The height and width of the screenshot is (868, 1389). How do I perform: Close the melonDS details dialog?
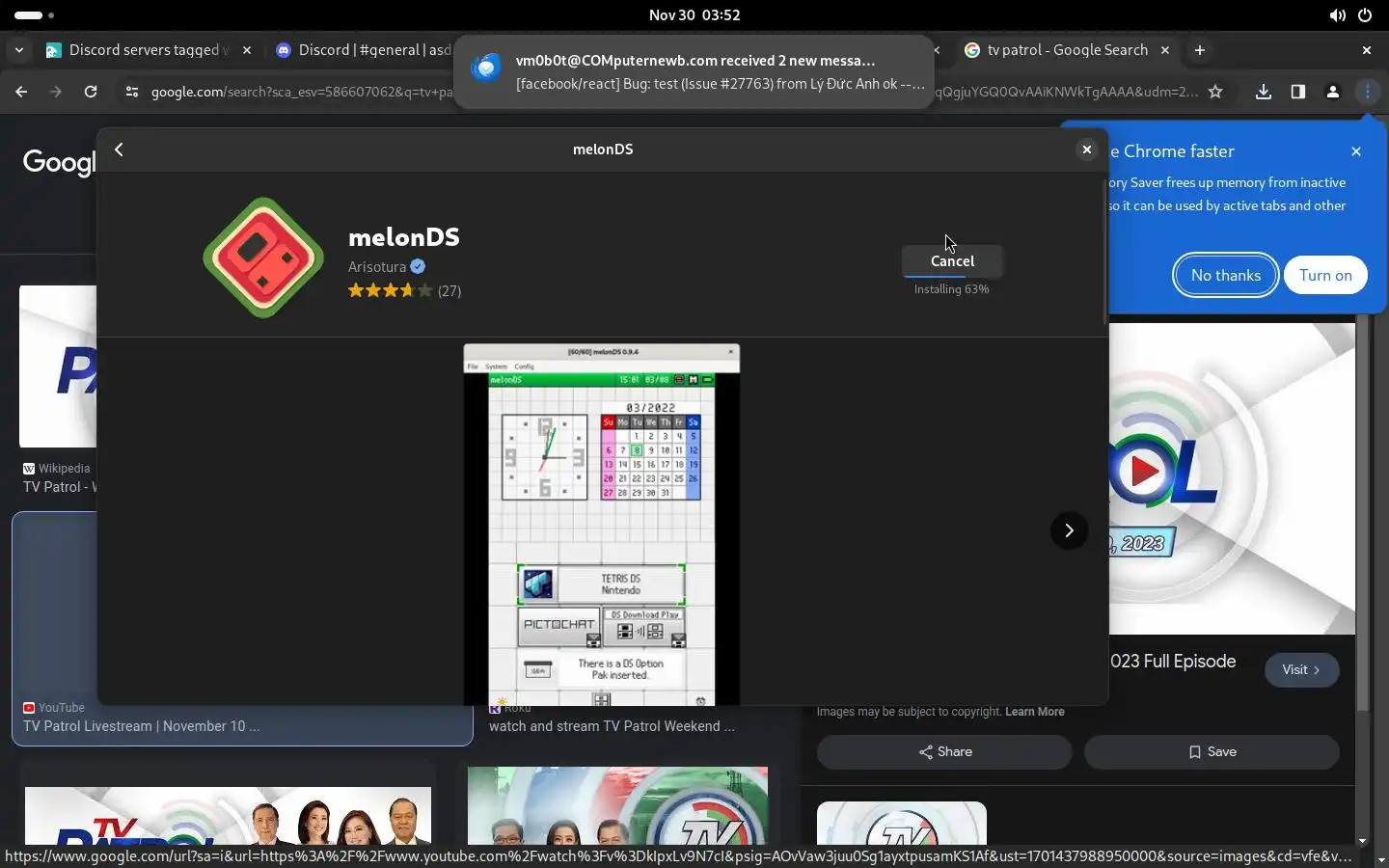[1087, 149]
